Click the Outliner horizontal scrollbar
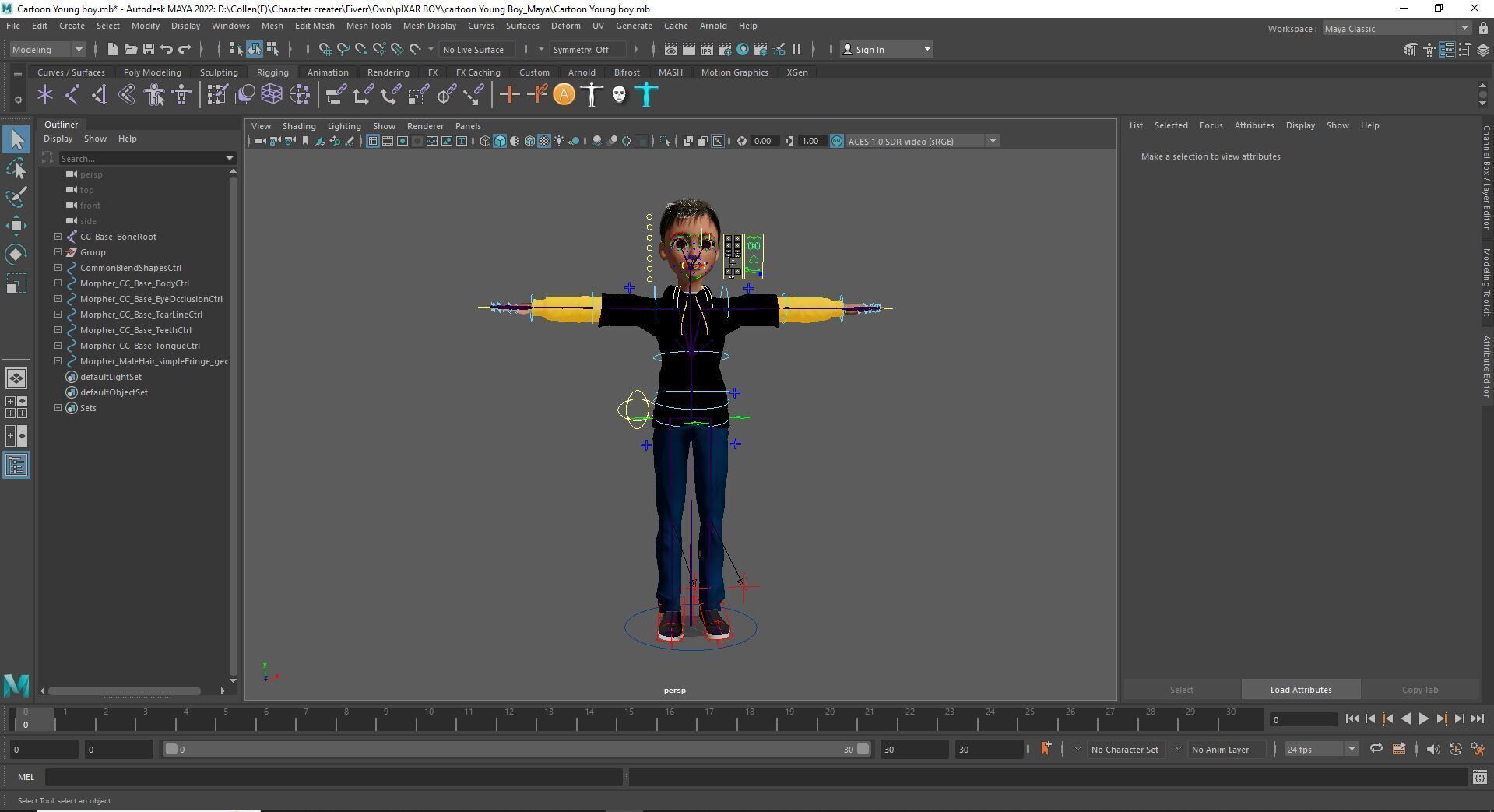Screen dimensions: 1494x812 point(125,691)
